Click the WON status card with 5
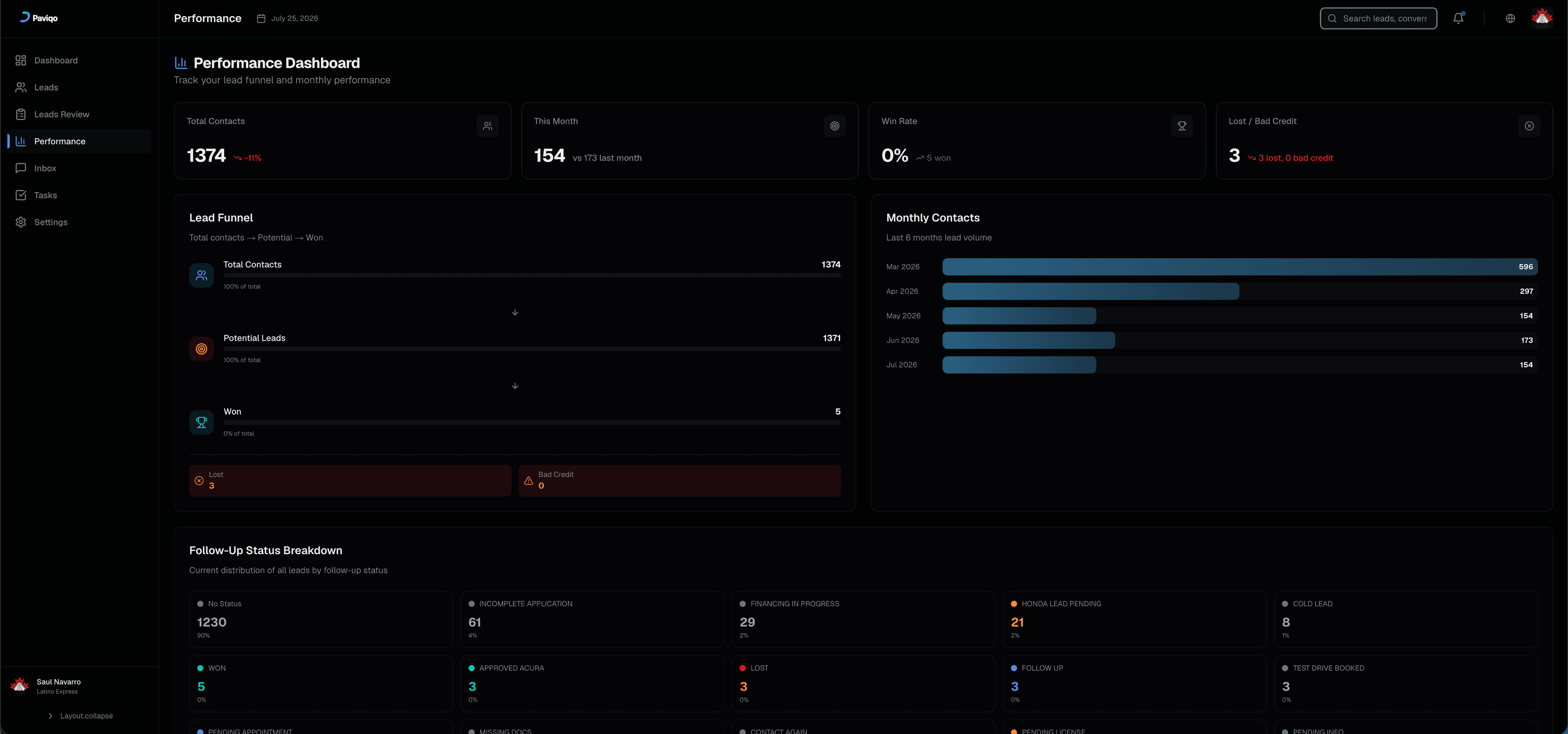The width and height of the screenshot is (1568, 734). [x=321, y=683]
